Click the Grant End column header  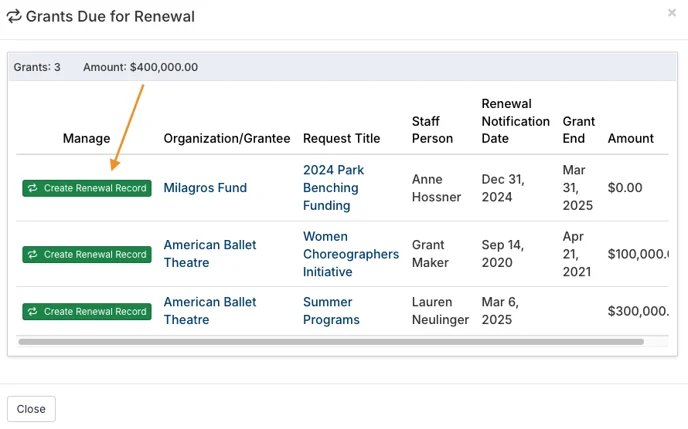coord(579,130)
